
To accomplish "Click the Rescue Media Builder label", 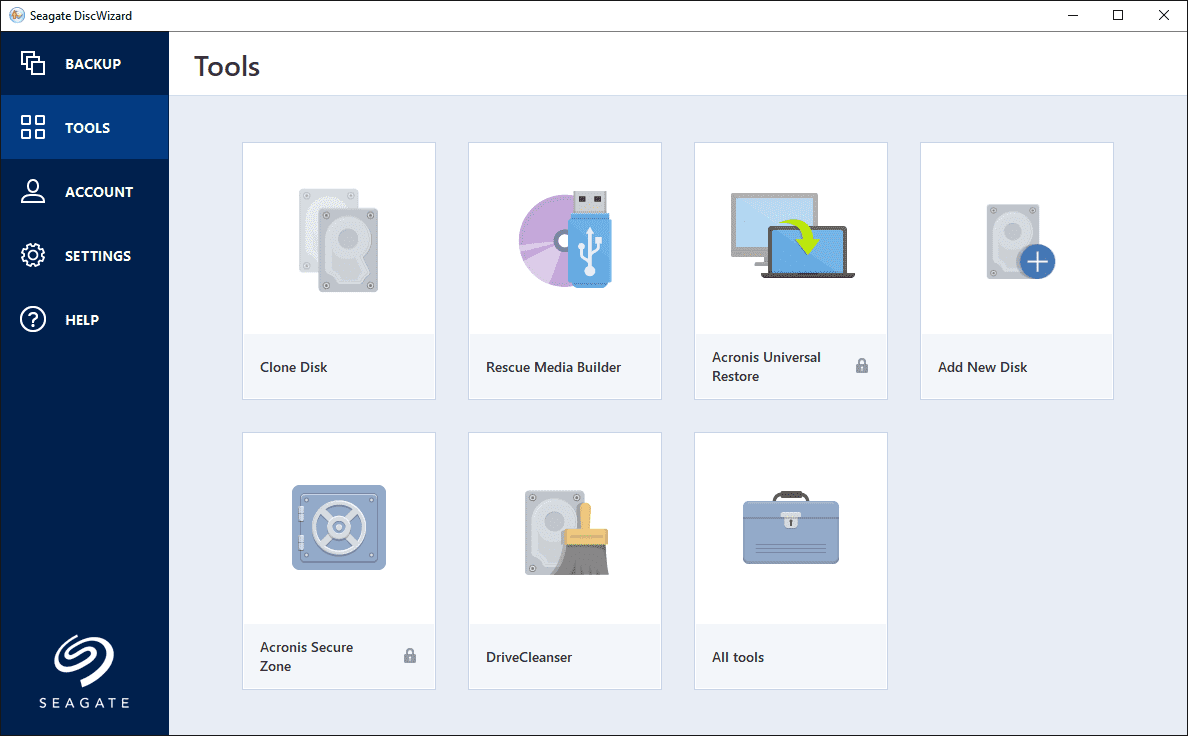I will coord(553,367).
